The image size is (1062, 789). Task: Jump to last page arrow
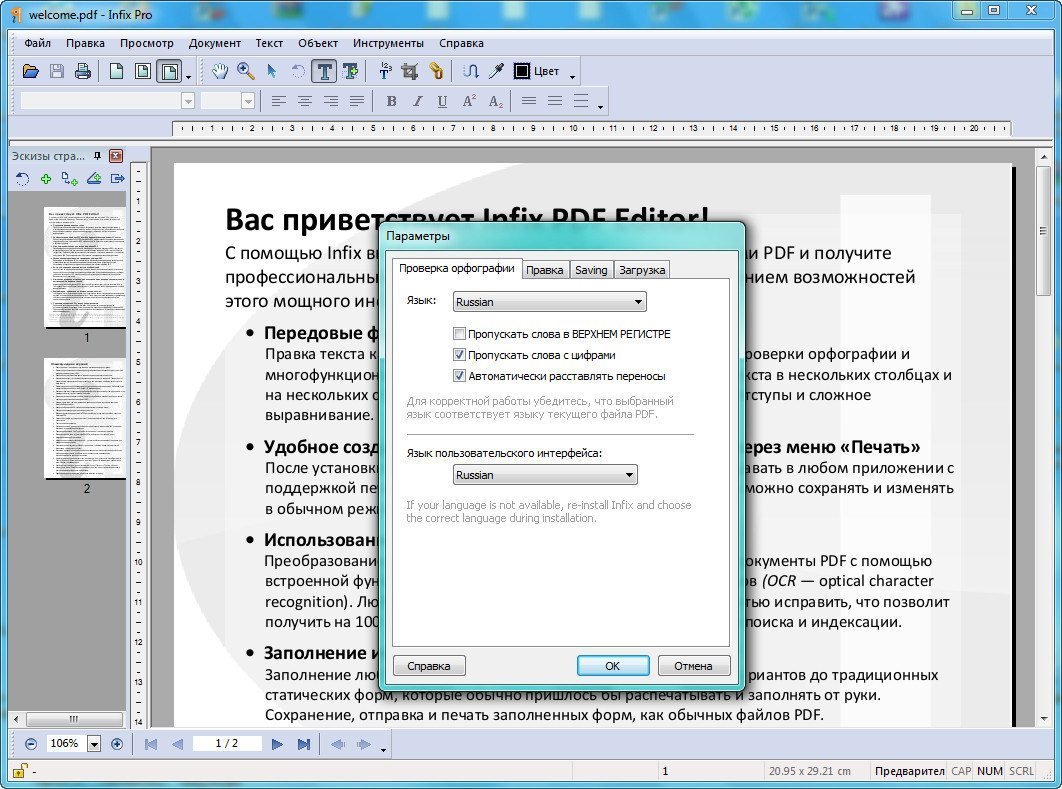coord(303,744)
